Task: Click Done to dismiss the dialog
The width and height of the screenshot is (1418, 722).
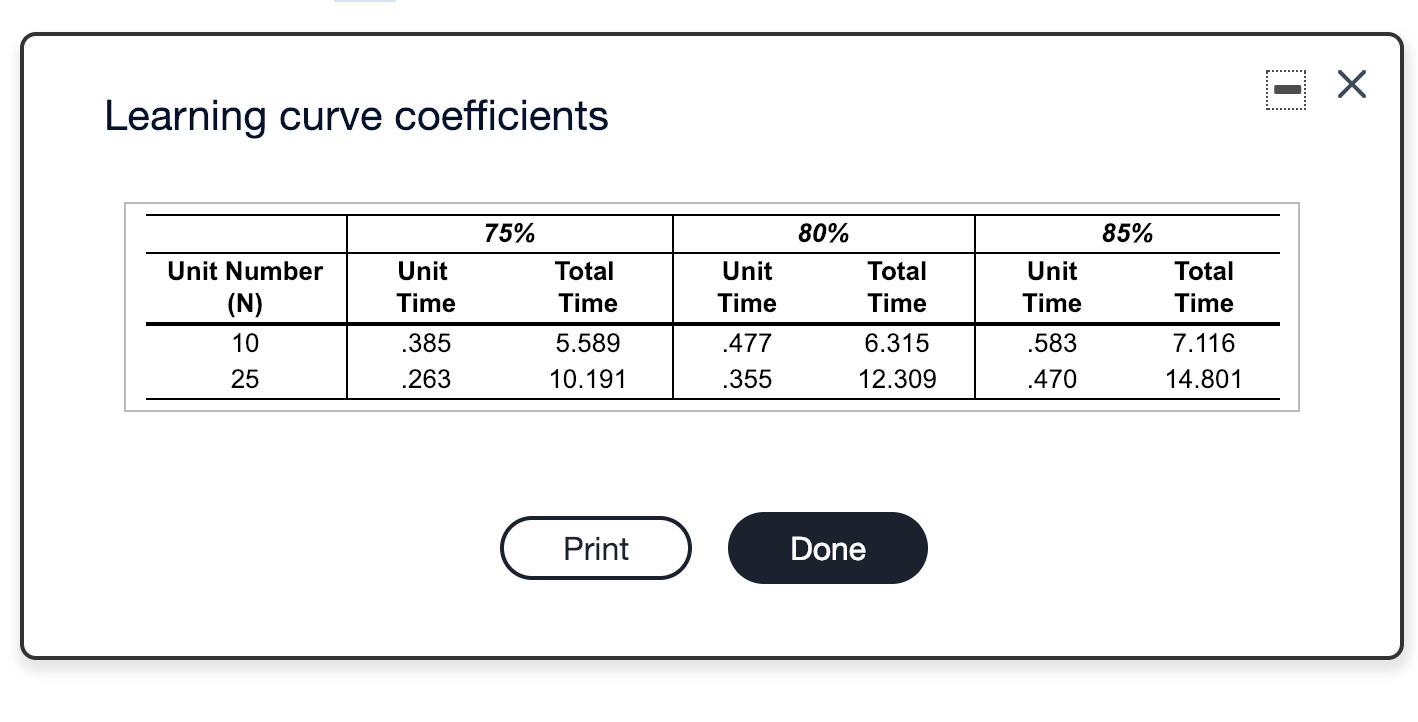Action: 827,548
